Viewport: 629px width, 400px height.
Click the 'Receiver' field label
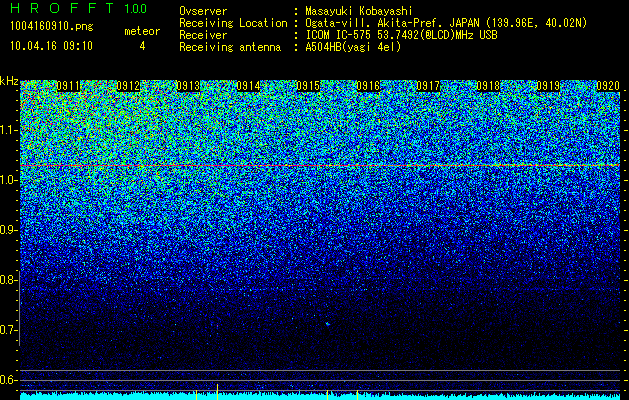[x=203, y=35]
